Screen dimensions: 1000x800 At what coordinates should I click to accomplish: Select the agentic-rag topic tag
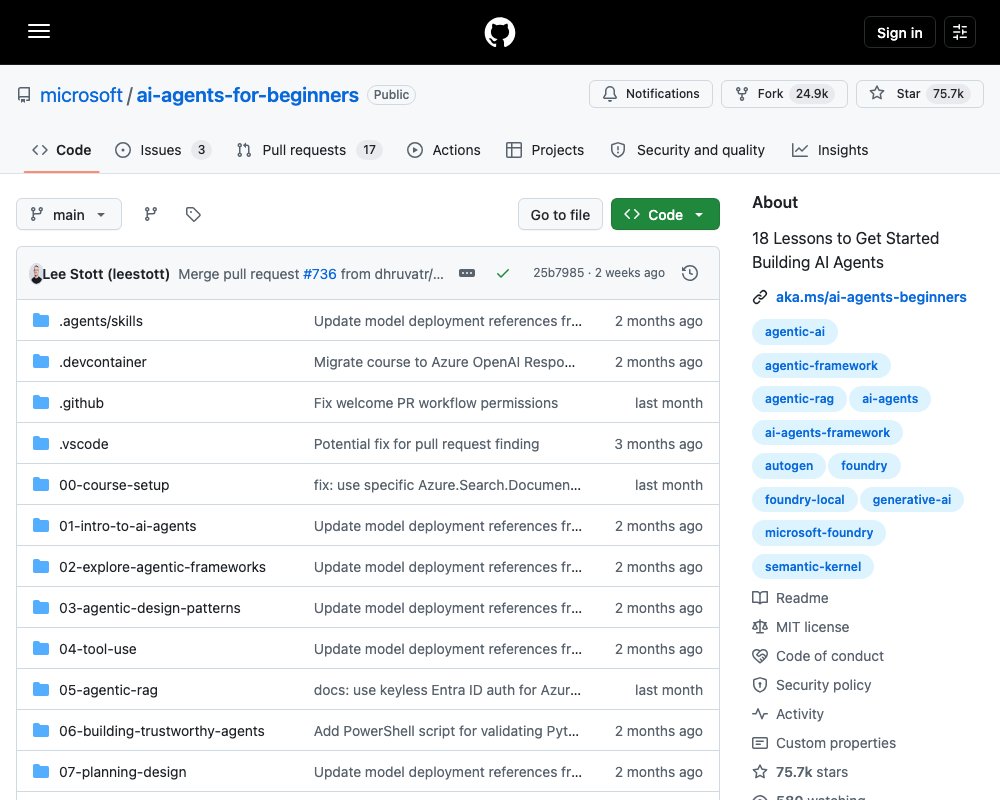(799, 399)
